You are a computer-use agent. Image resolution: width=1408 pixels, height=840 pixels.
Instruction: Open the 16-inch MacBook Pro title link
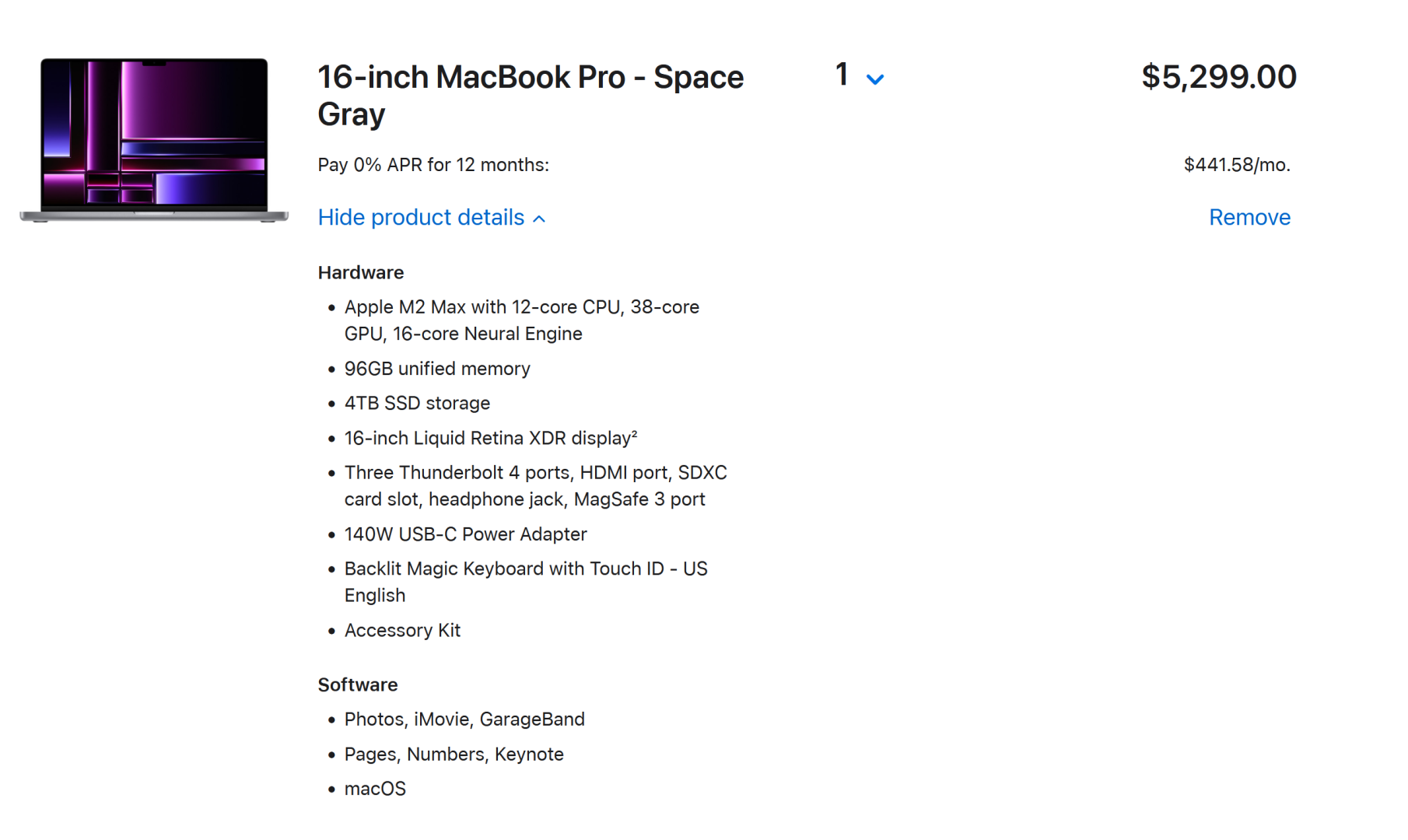(531, 95)
